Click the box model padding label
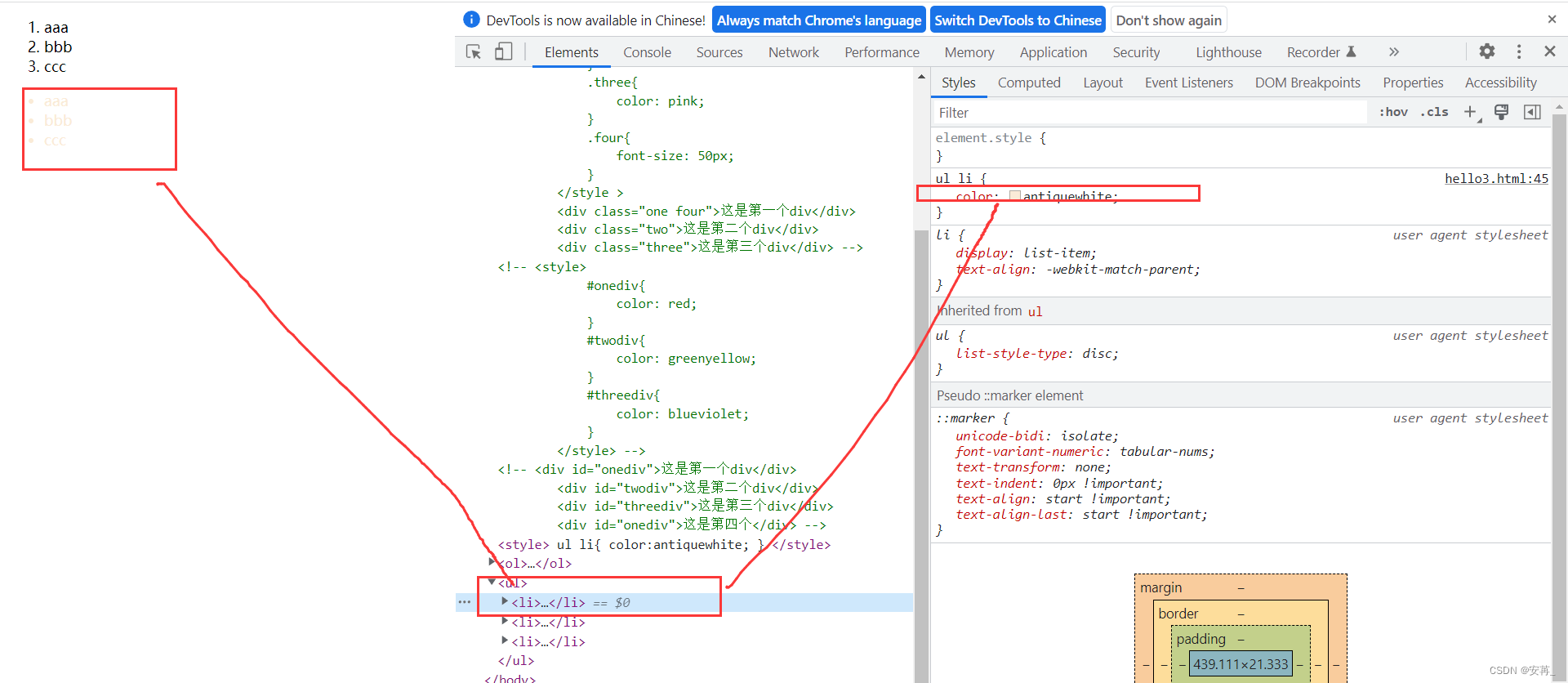The image size is (1568, 683). [1200, 639]
